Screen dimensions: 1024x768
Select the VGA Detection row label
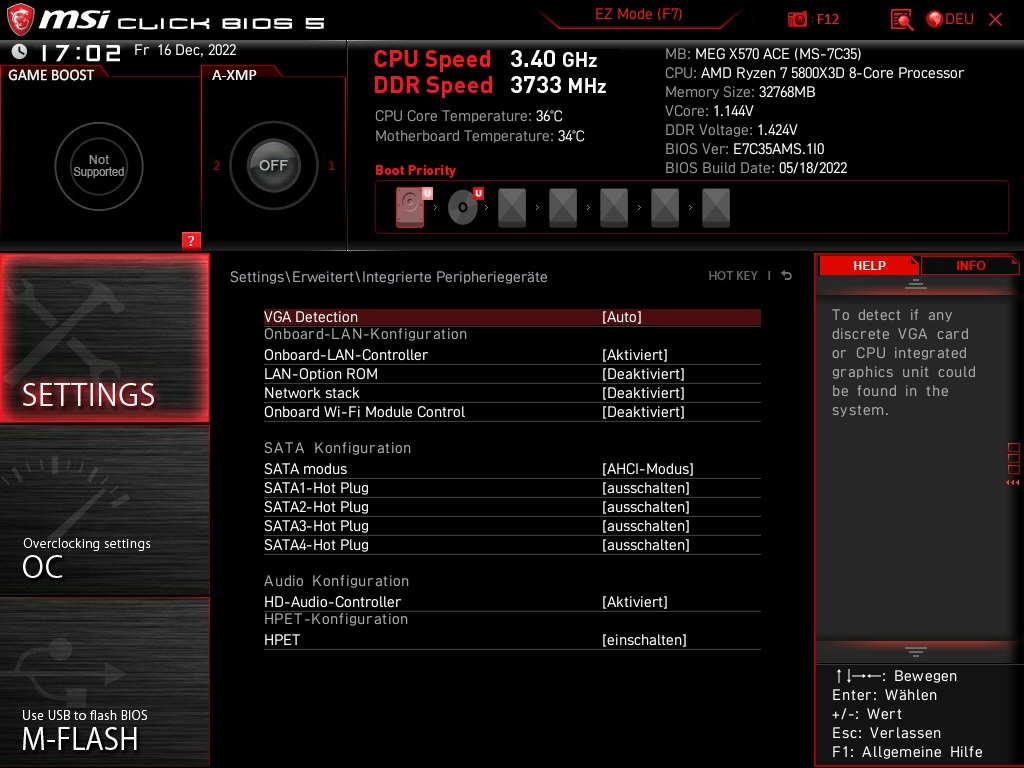[x=311, y=317]
